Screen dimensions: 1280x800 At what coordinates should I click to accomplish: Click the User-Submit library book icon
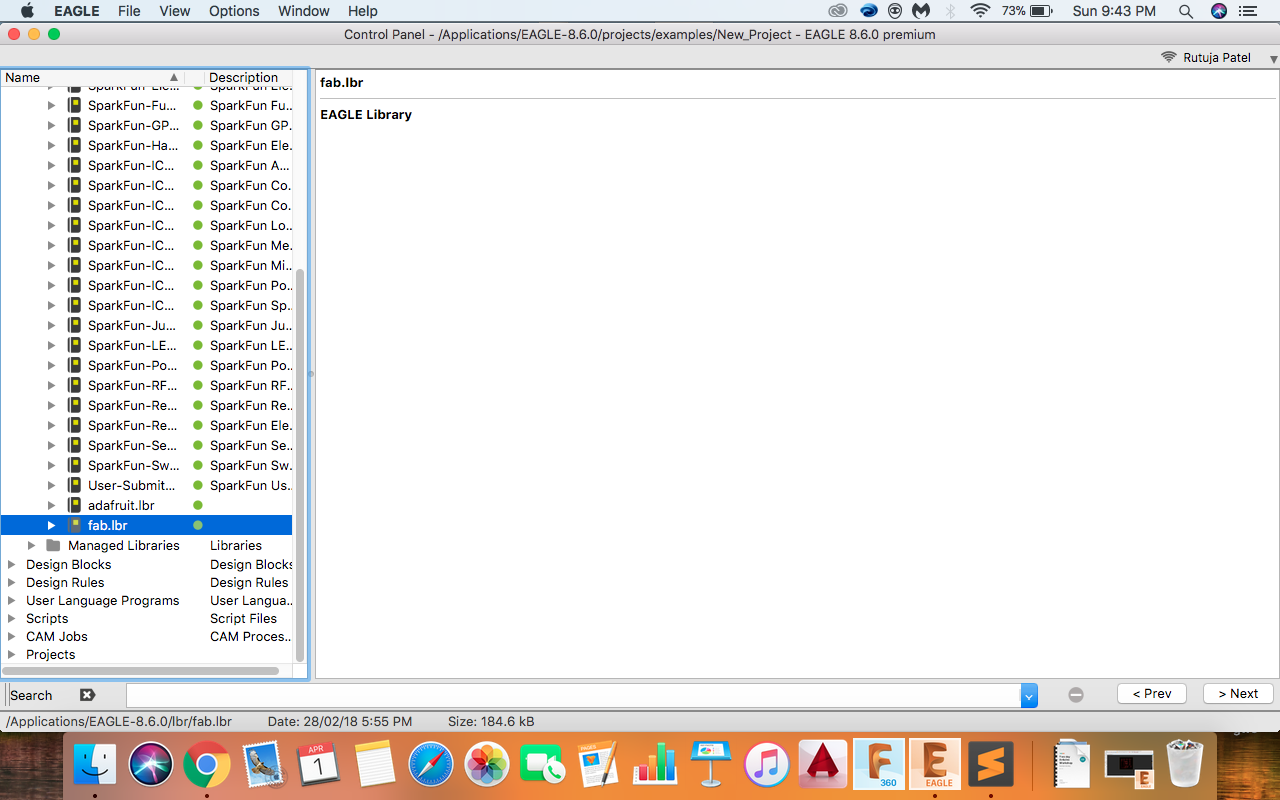[x=74, y=485]
